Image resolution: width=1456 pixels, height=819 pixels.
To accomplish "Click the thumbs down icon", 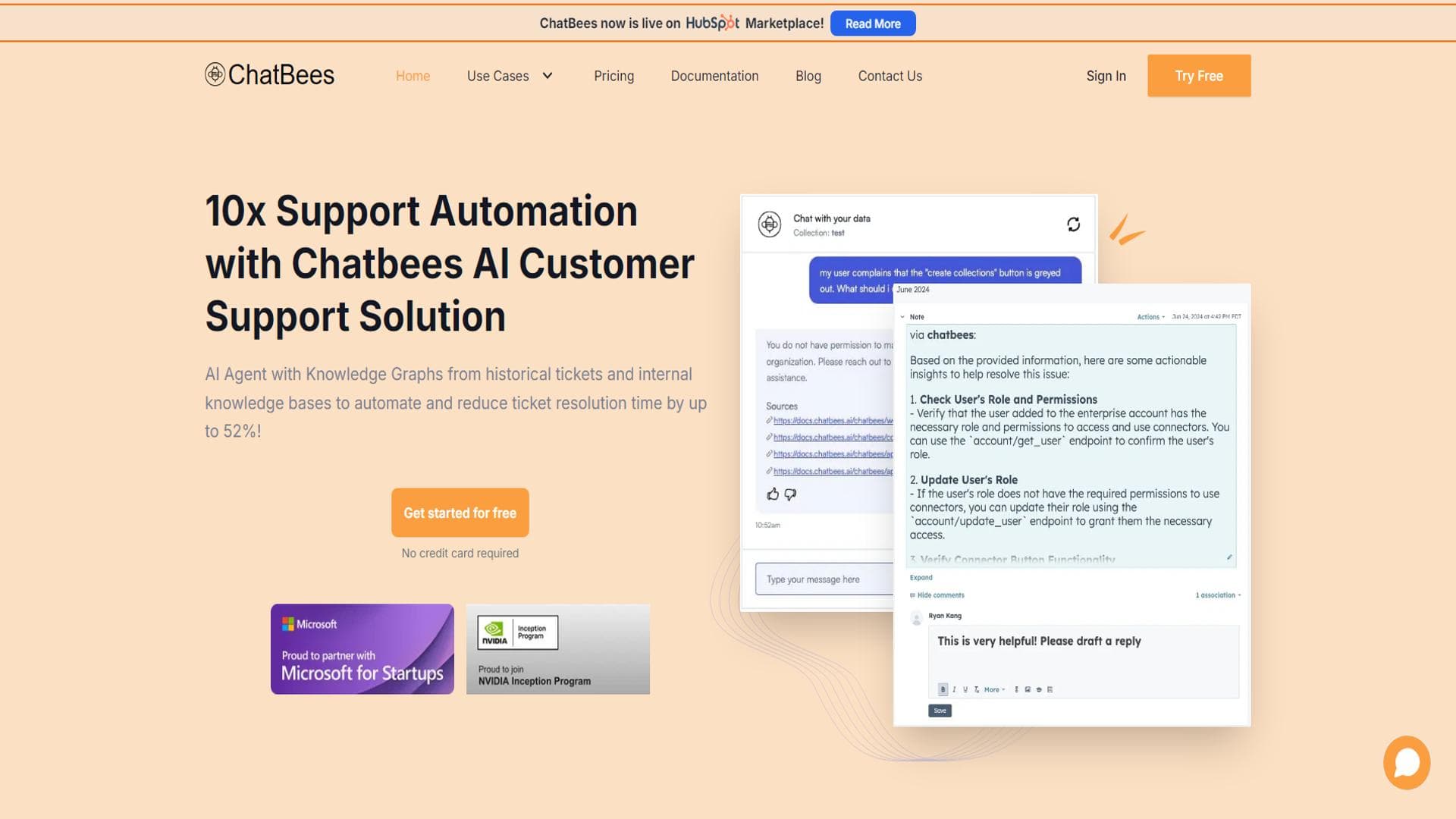I will point(790,494).
